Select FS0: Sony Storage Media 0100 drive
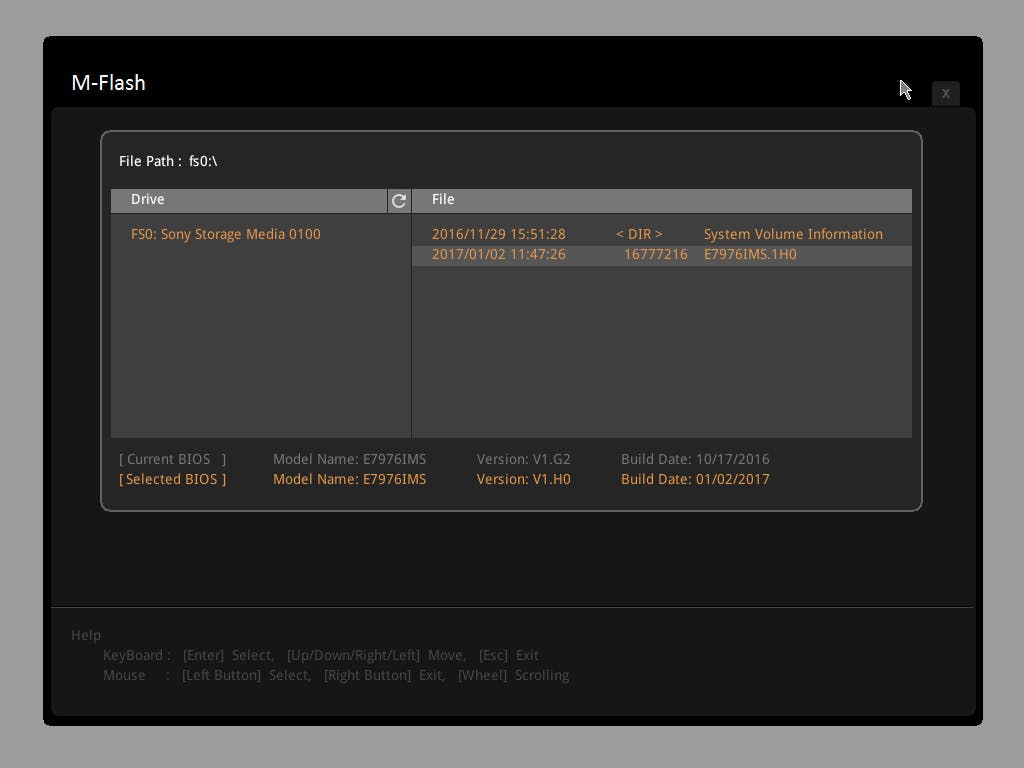Viewport: 1024px width, 768px height. click(225, 234)
